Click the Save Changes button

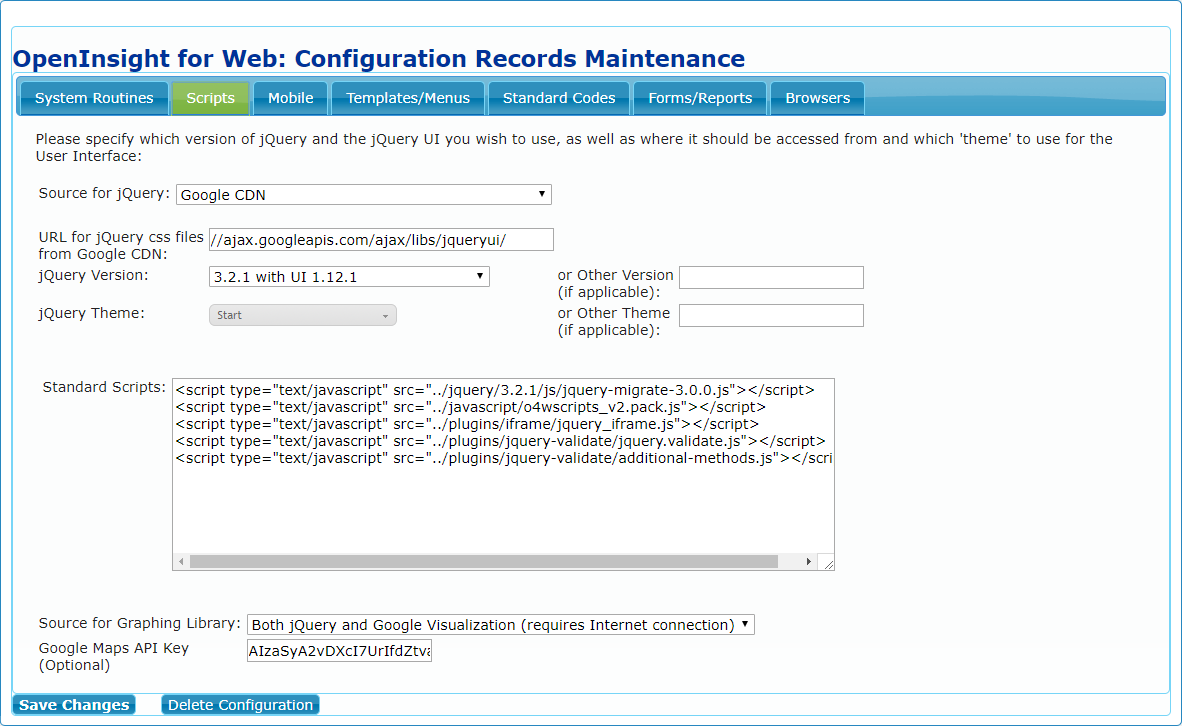click(74, 705)
